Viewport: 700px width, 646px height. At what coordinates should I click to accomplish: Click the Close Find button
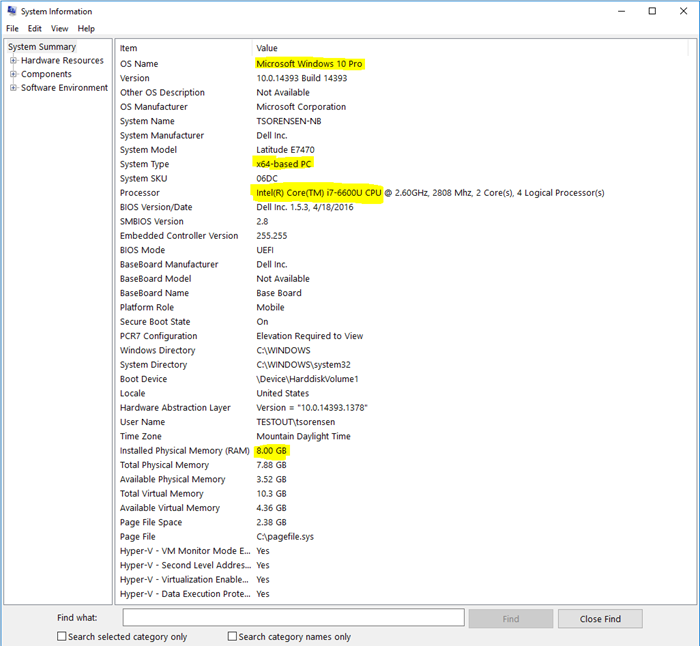(600, 619)
